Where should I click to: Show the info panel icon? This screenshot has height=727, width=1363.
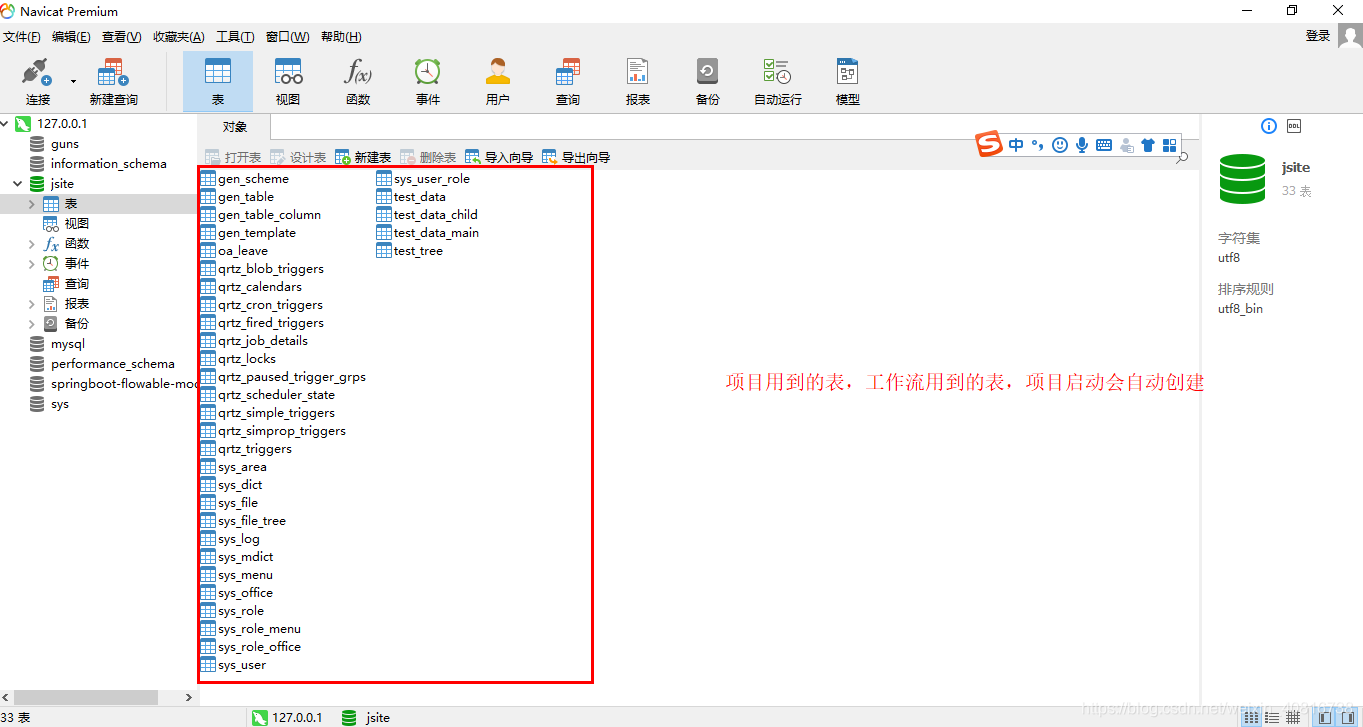click(x=1269, y=126)
